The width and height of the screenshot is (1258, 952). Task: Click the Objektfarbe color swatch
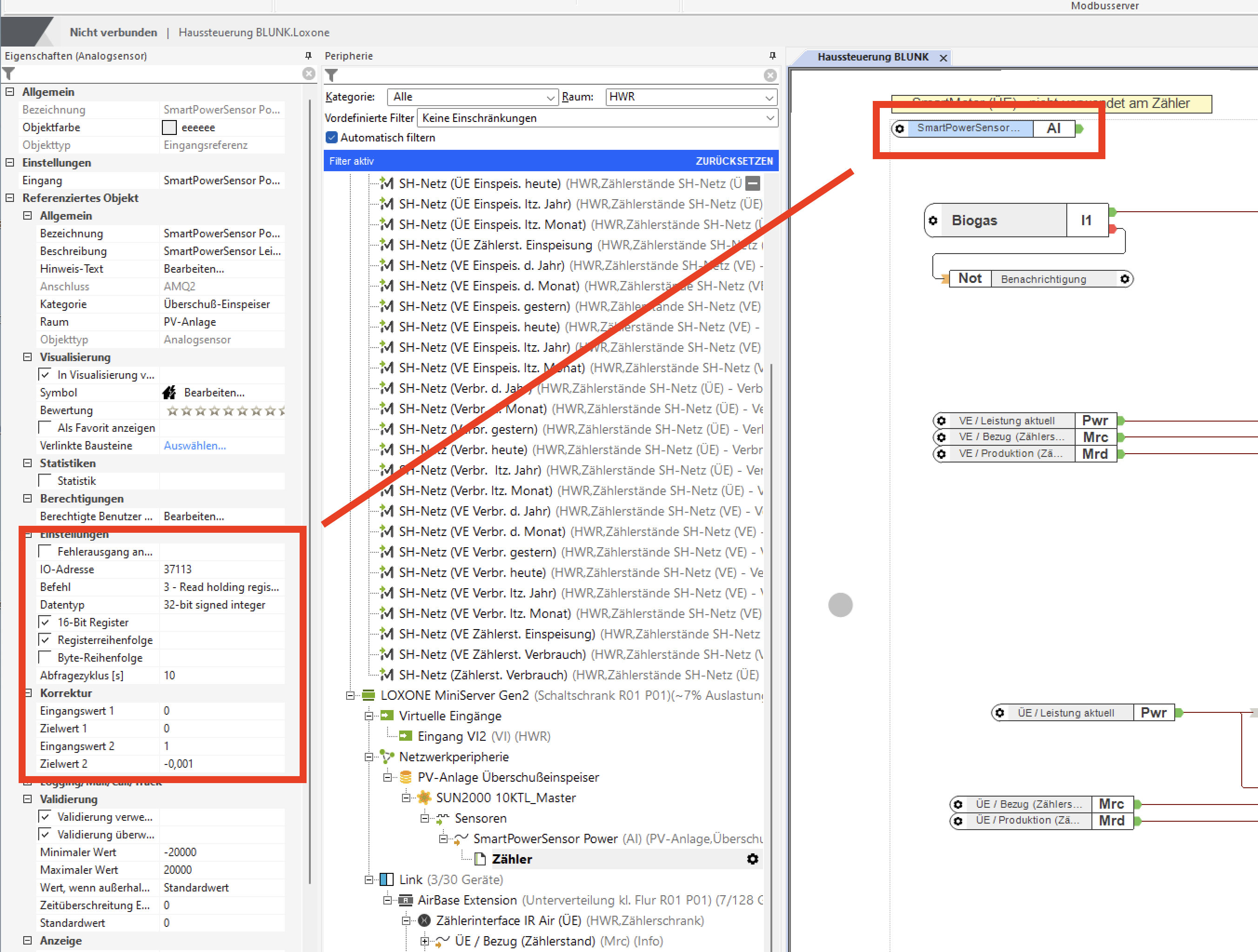tap(169, 127)
